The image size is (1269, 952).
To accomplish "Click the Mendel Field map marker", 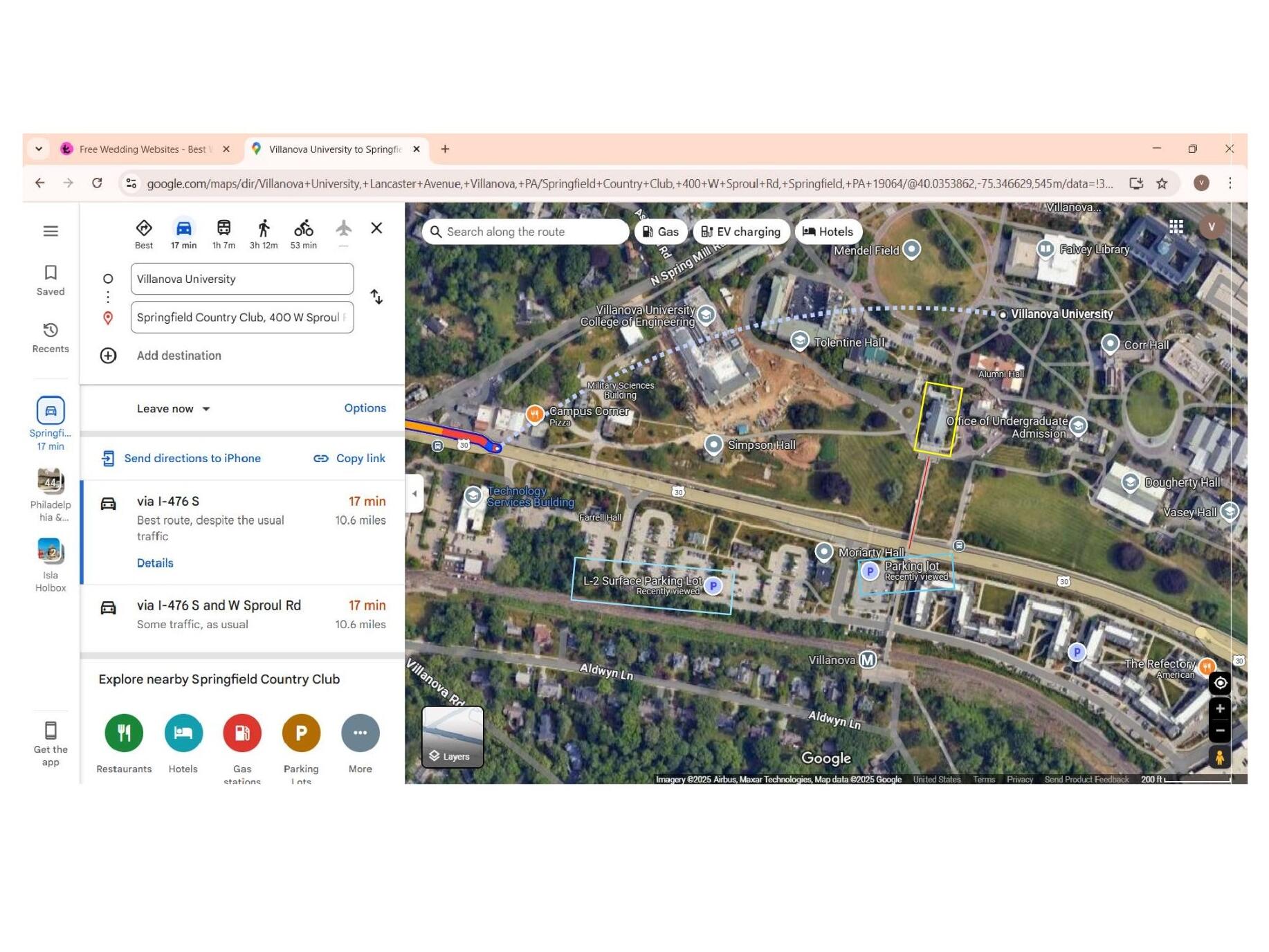I will (x=913, y=249).
